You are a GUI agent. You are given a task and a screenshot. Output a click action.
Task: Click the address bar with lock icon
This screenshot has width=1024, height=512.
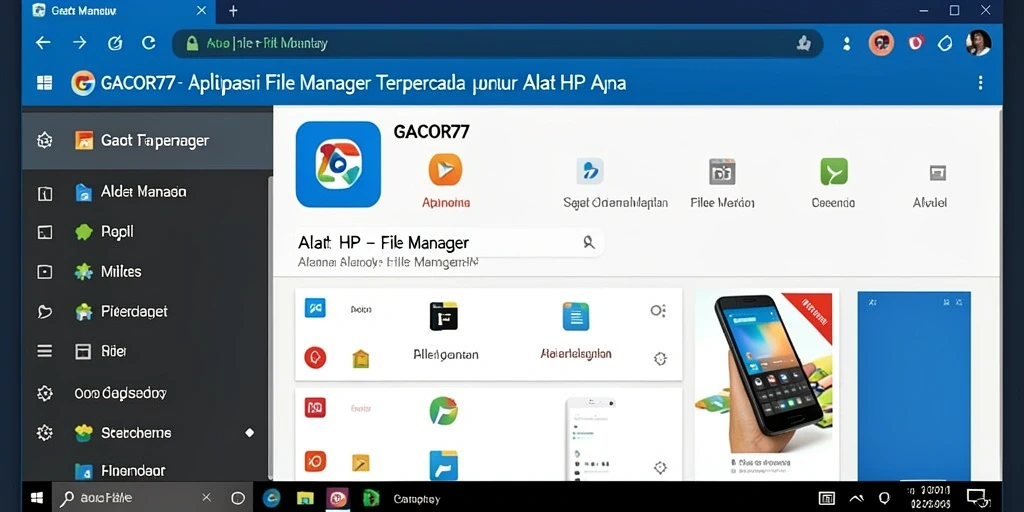[497, 43]
